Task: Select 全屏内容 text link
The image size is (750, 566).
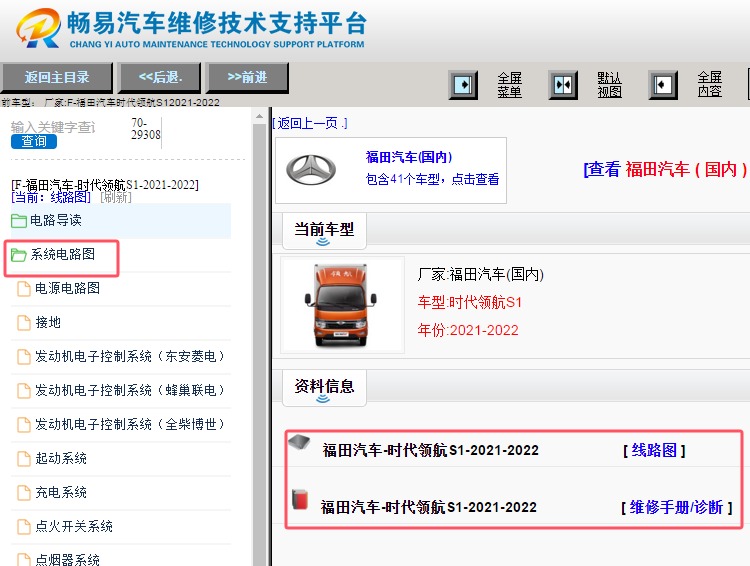Action: (x=709, y=84)
